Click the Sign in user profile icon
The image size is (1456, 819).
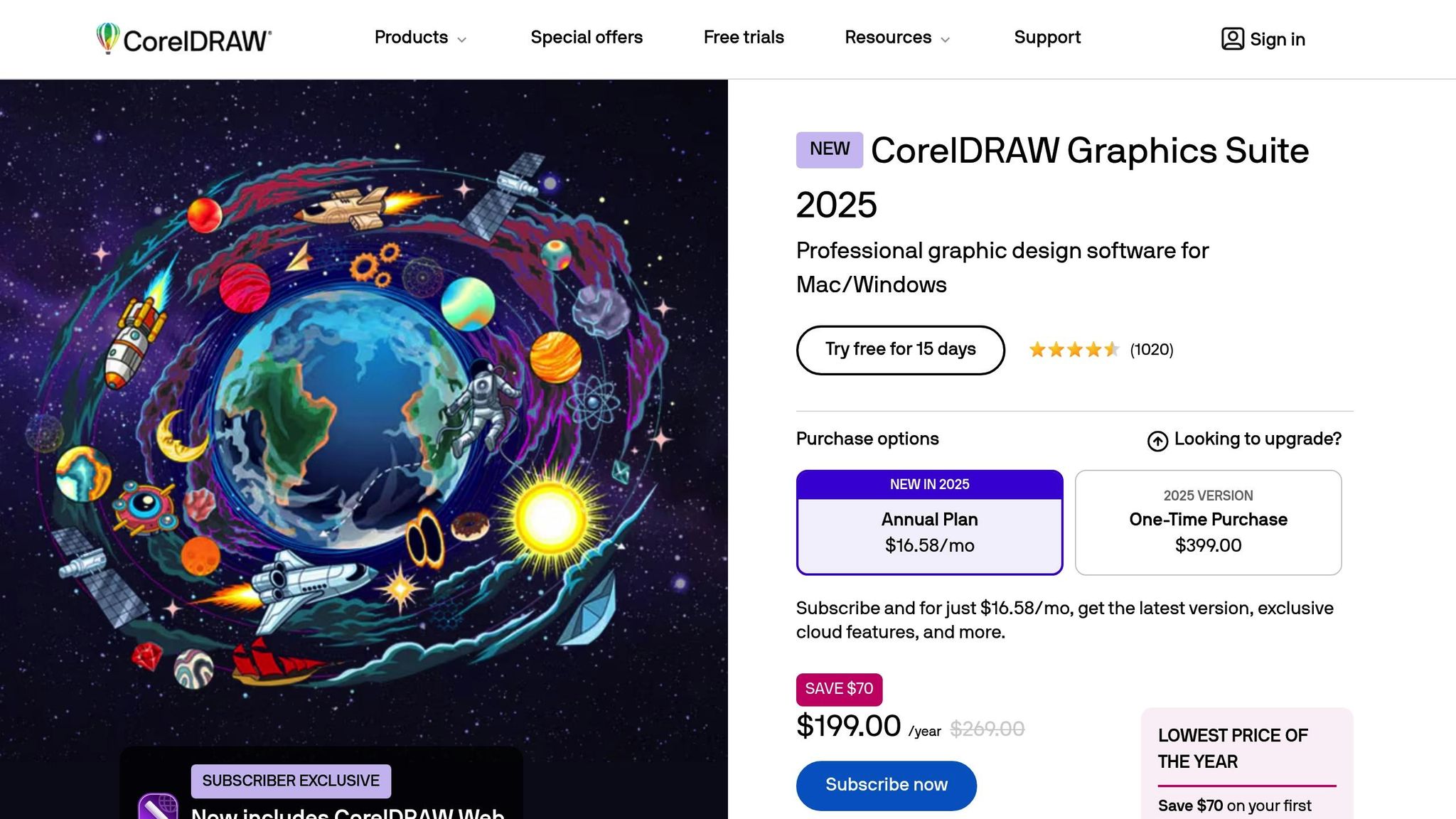coord(1232,39)
